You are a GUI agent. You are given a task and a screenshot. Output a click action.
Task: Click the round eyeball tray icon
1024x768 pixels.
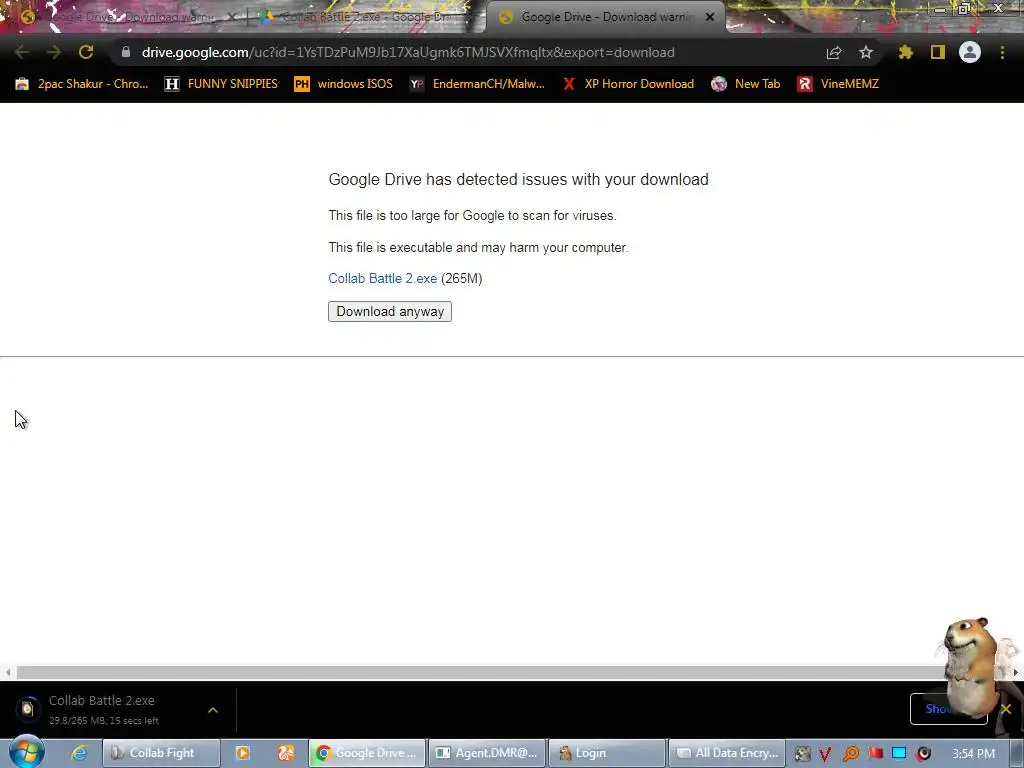pos(924,754)
